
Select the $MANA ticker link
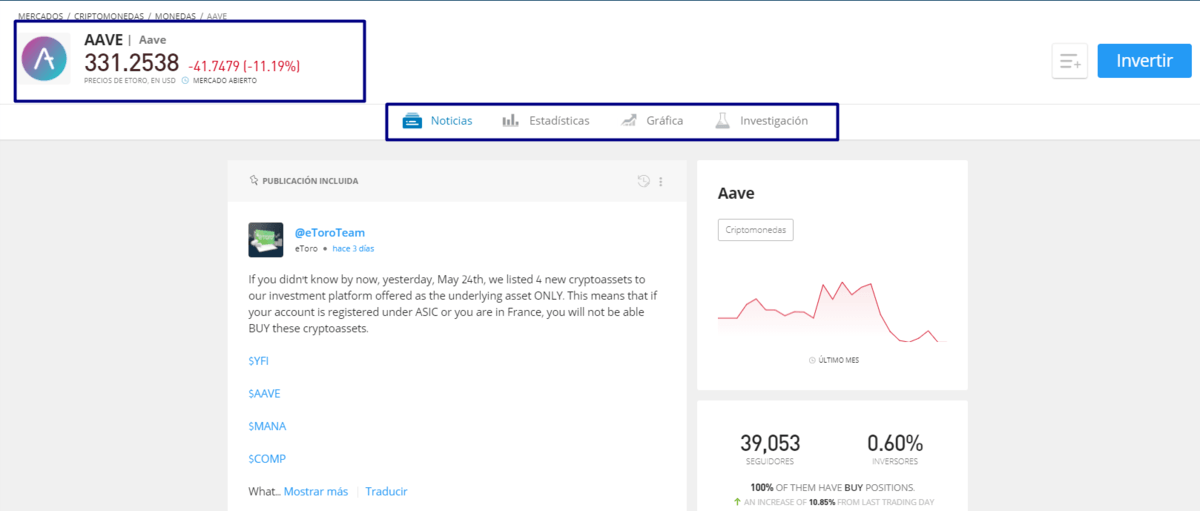(267, 426)
